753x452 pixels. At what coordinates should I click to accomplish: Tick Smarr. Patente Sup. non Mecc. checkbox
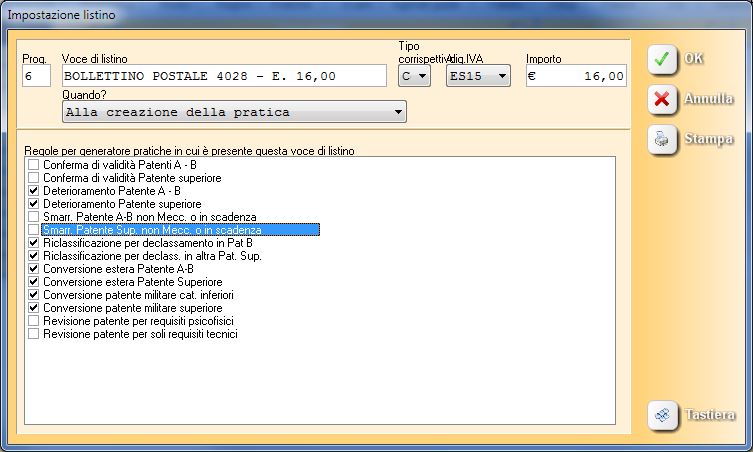(34, 229)
